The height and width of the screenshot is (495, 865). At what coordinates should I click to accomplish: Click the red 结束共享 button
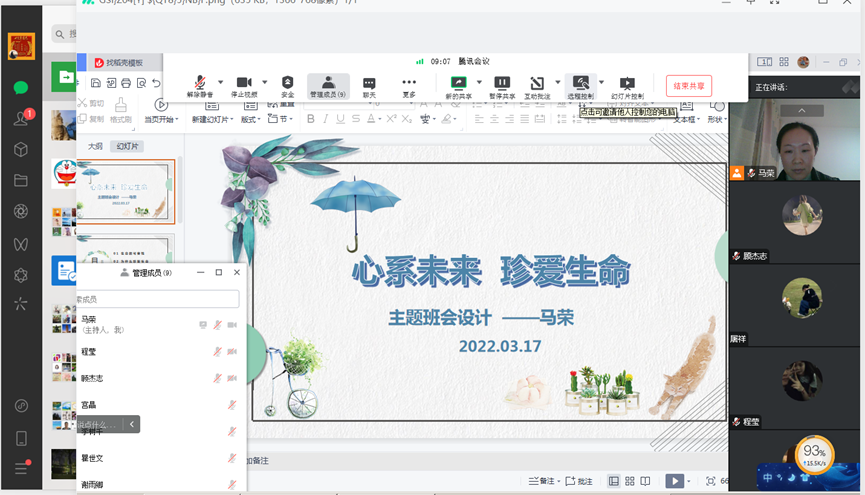pos(689,86)
